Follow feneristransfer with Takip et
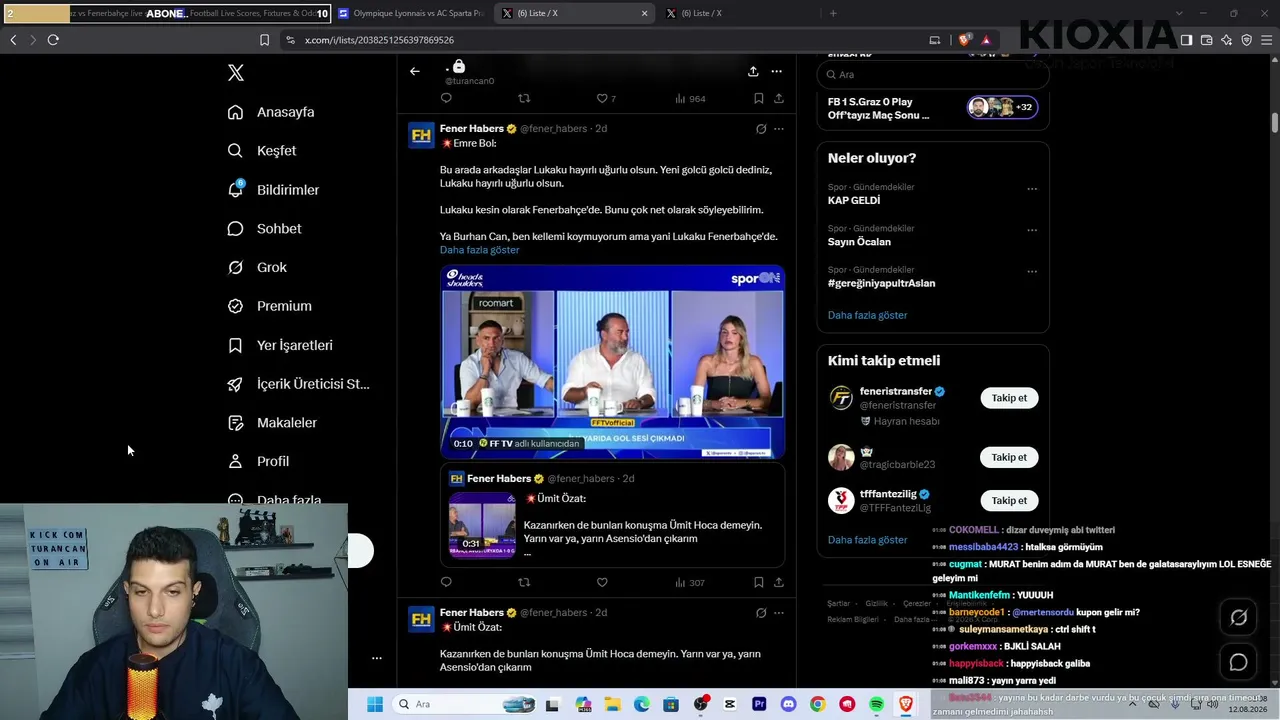This screenshot has width=1280, height=720. point(1009,398)
